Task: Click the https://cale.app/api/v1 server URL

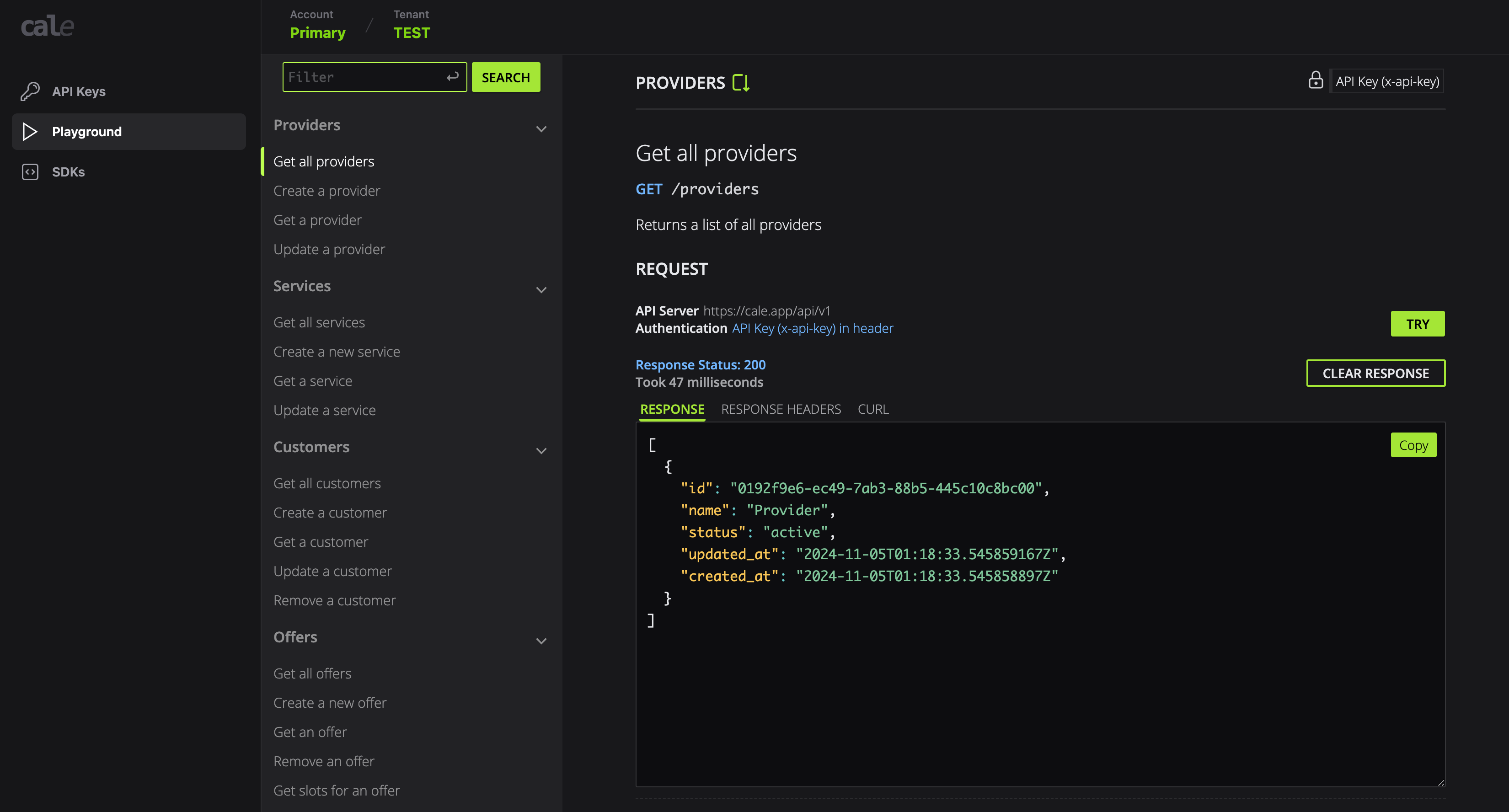Action: tap(767, 310)
